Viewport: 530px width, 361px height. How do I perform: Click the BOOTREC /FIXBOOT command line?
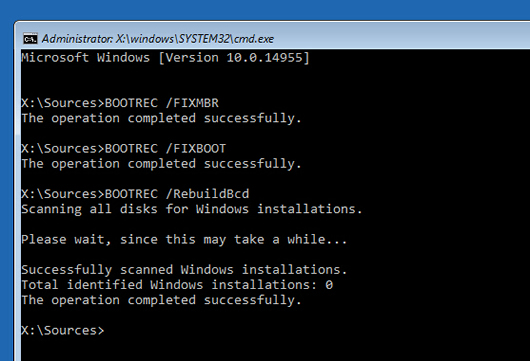[123, 148]
